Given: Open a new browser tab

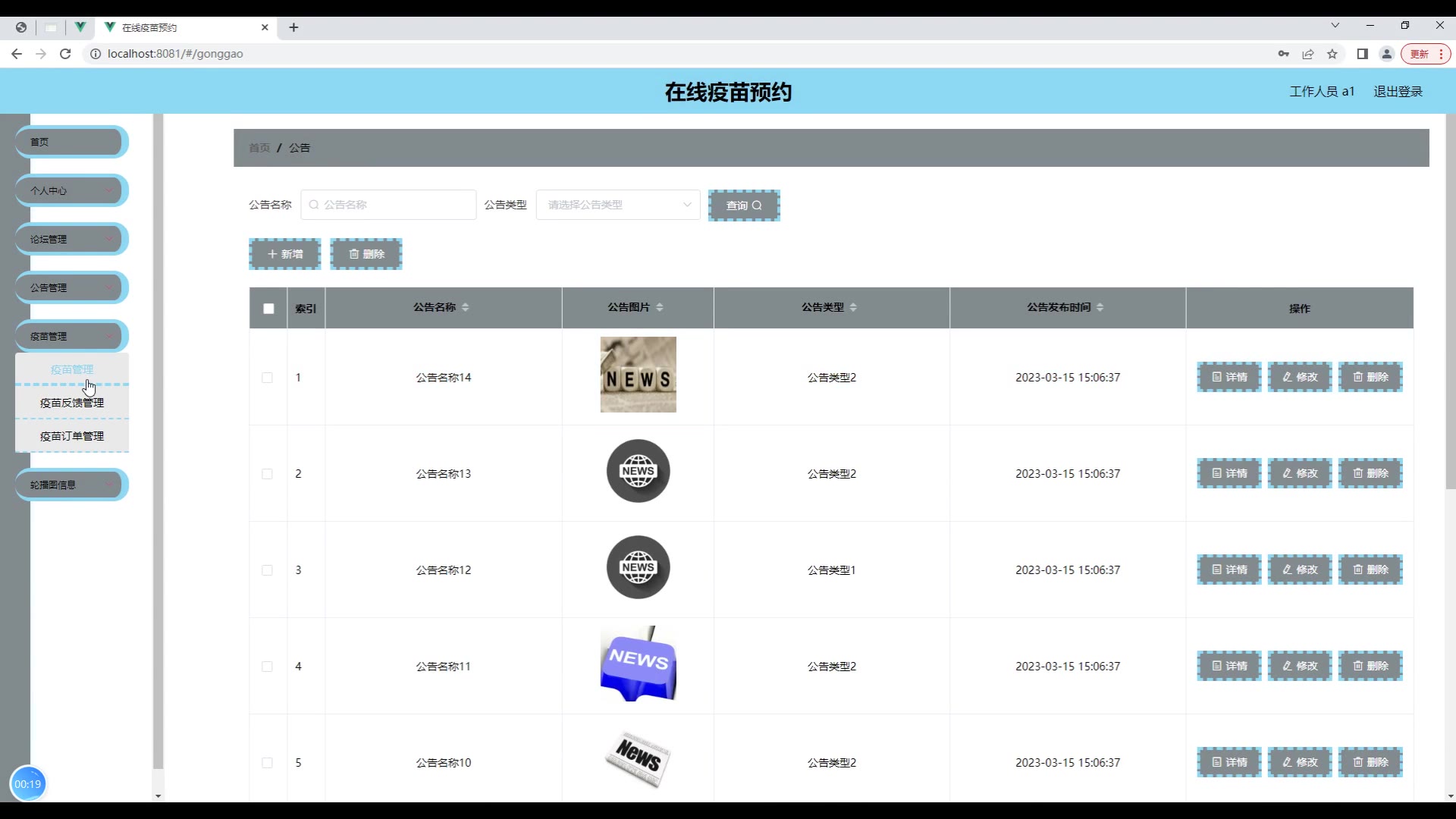Looking at the screenshot, I should tap(293, 27).
